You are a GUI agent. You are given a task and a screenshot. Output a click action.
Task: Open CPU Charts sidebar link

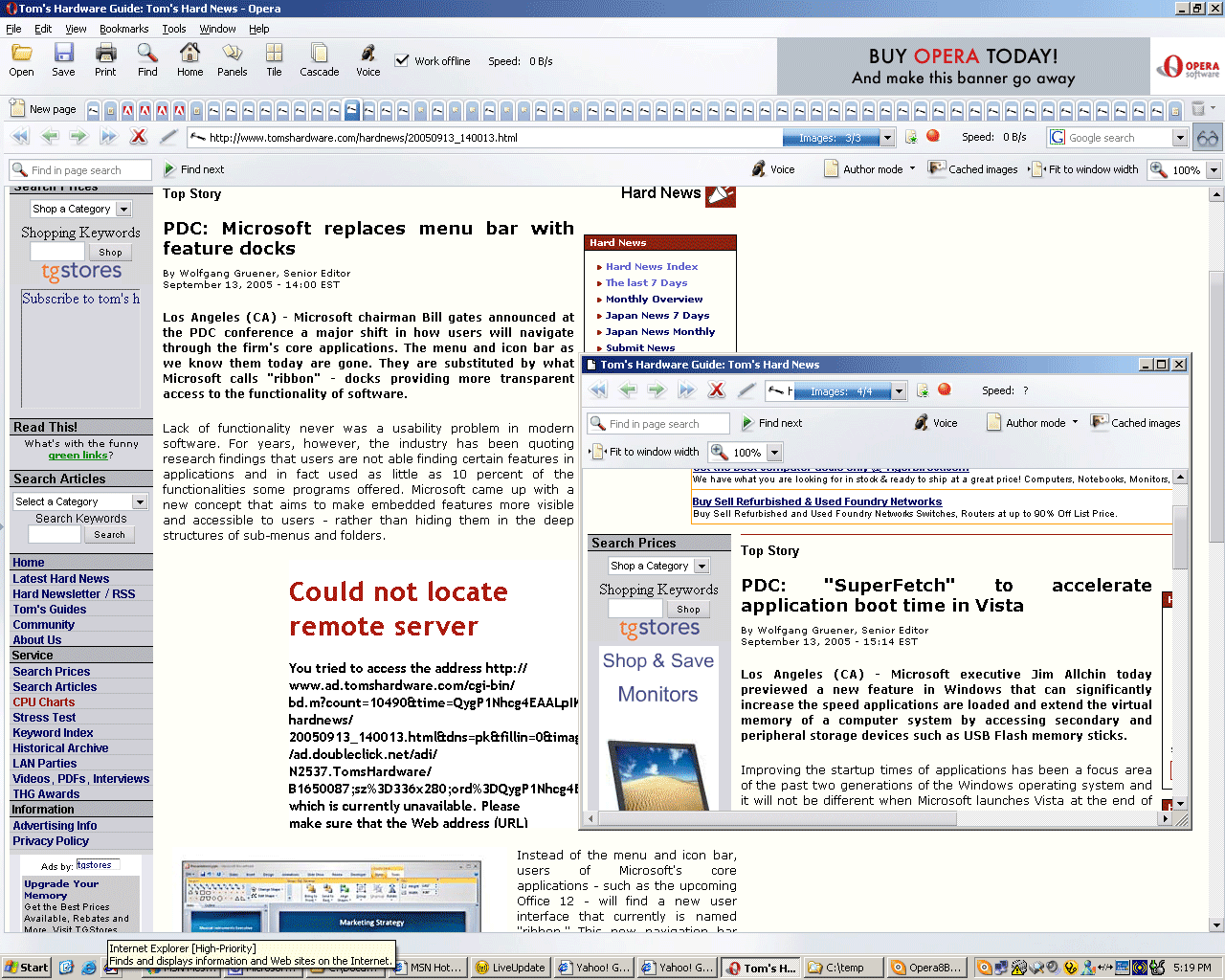[x=44, y=702]
